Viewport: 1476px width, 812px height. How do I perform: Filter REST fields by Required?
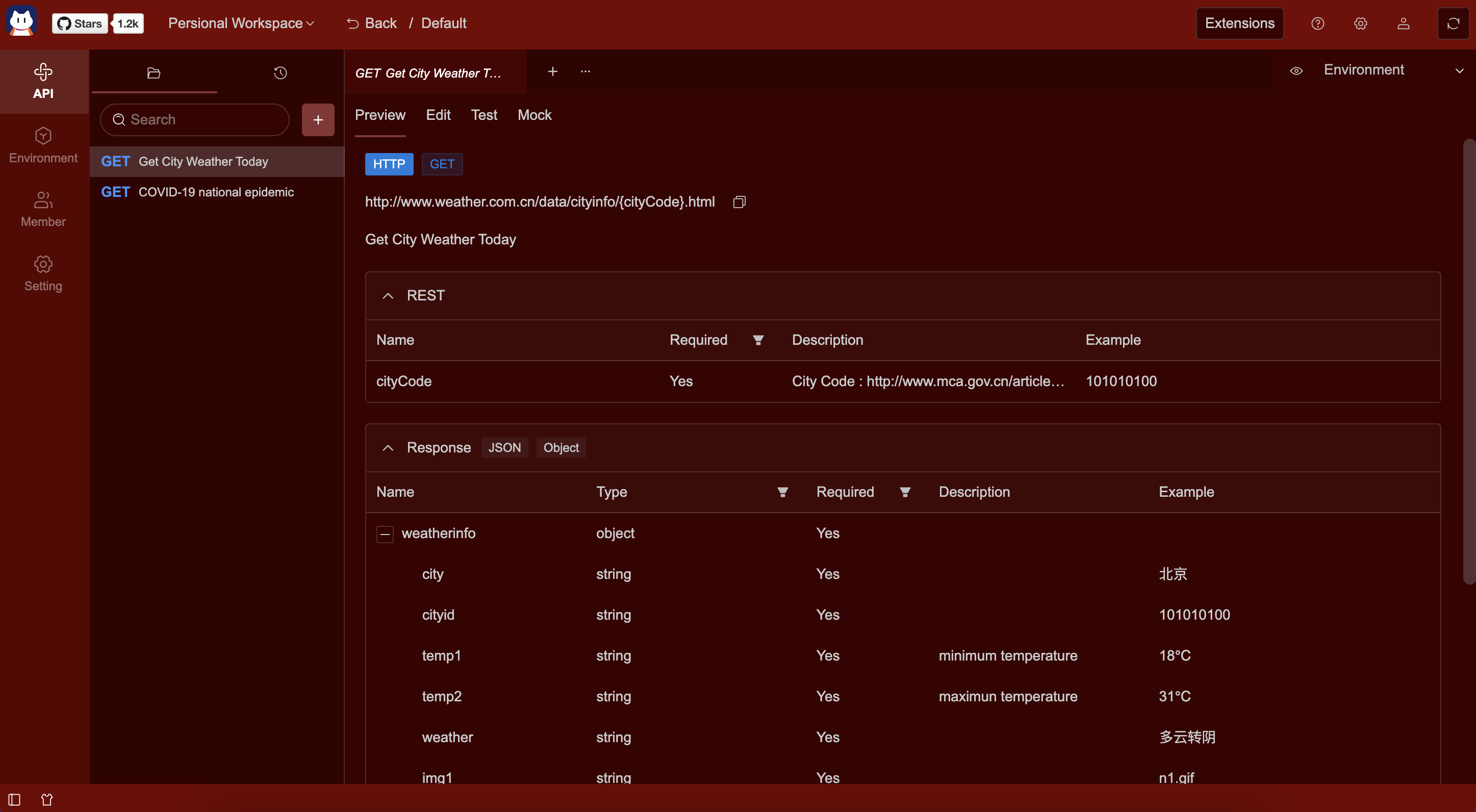[758, 340]
